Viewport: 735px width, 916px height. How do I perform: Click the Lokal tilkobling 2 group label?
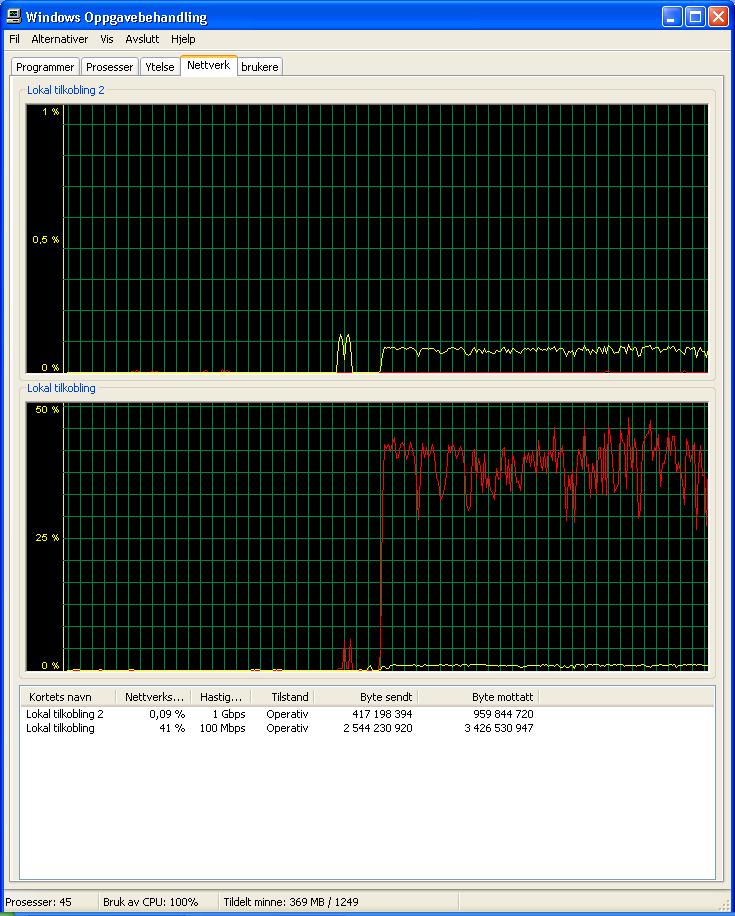[65, 90]
